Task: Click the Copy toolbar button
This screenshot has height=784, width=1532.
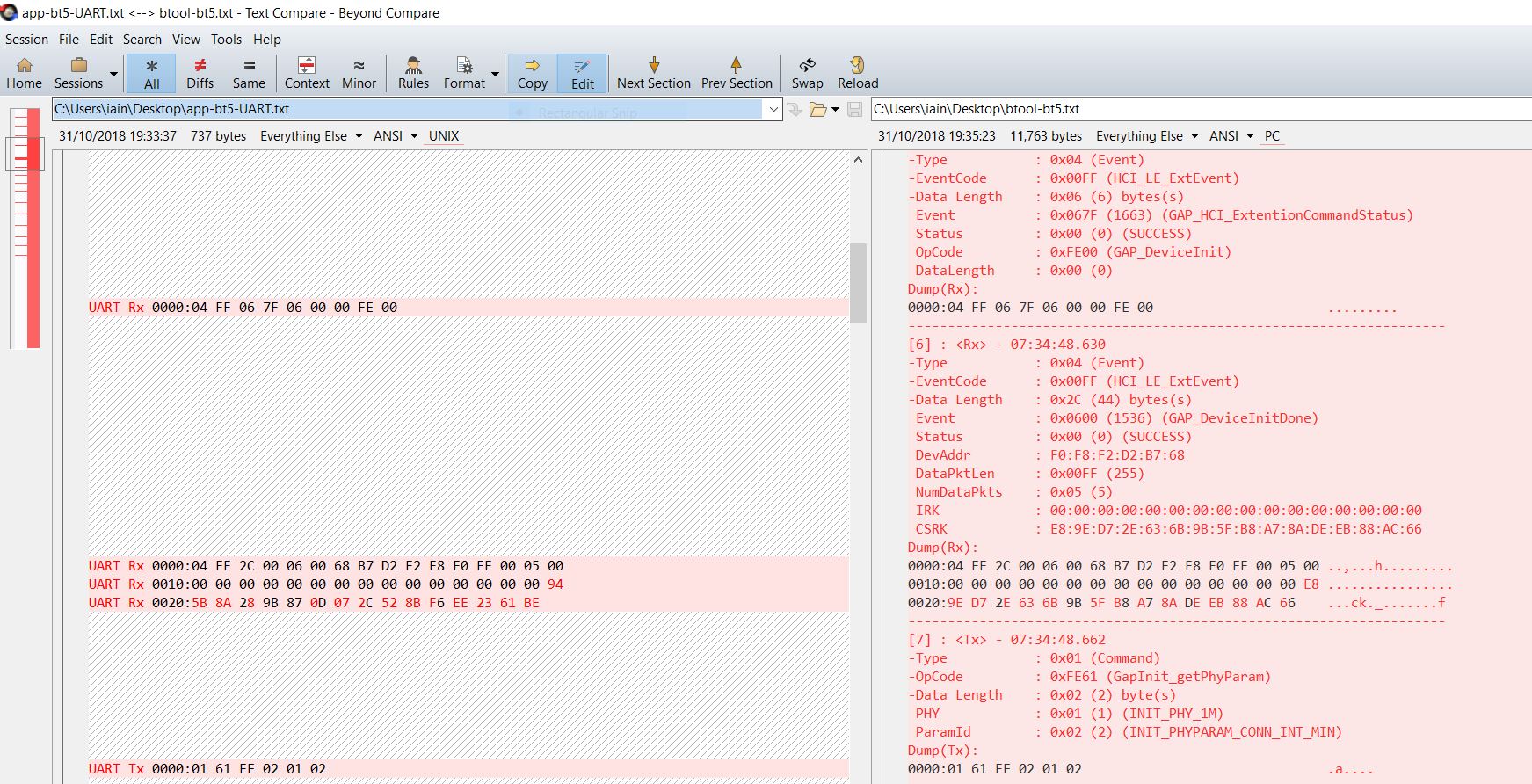Action: [532, 74]
